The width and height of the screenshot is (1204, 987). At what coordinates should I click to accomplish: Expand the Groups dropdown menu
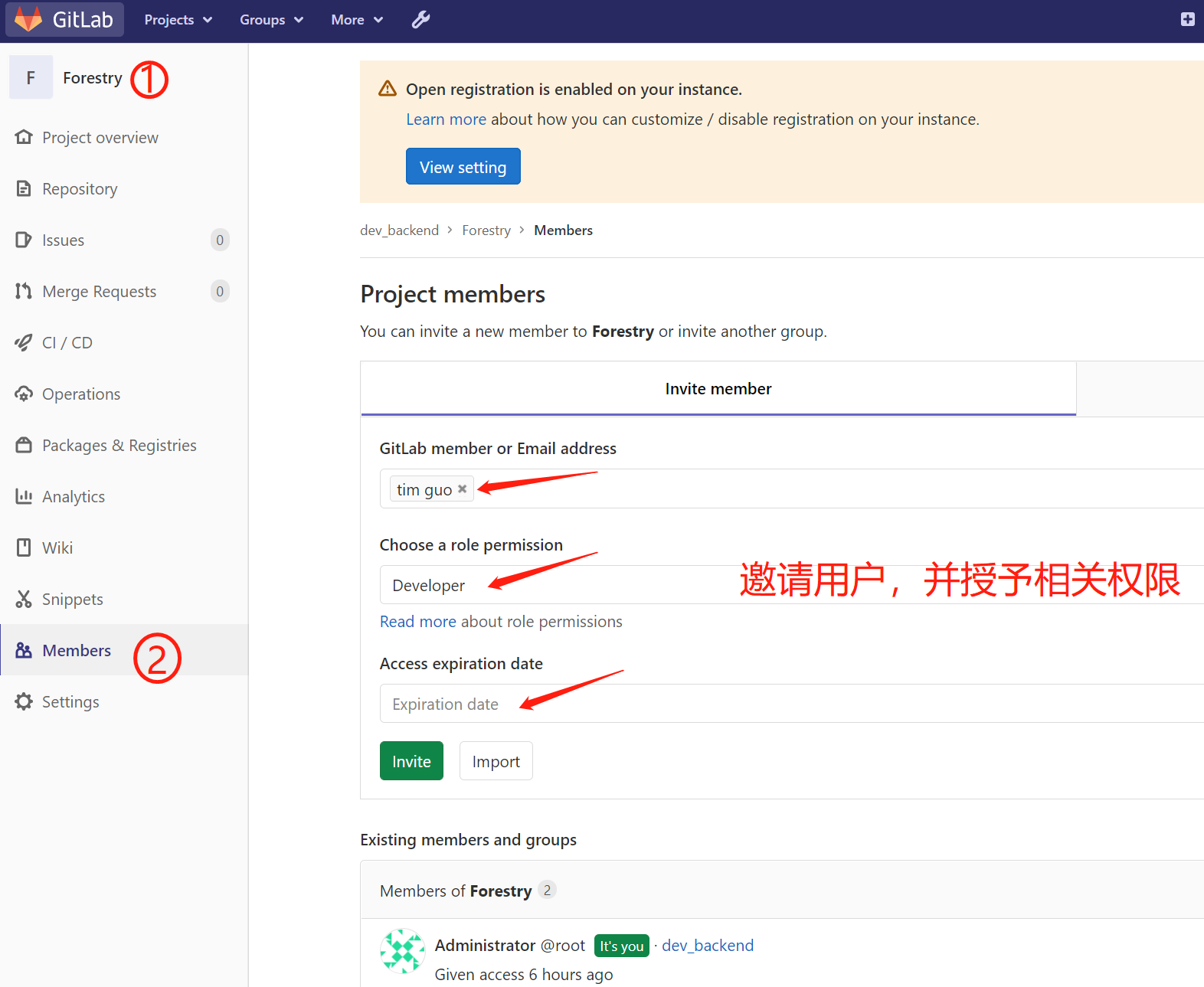pos(272,20)
